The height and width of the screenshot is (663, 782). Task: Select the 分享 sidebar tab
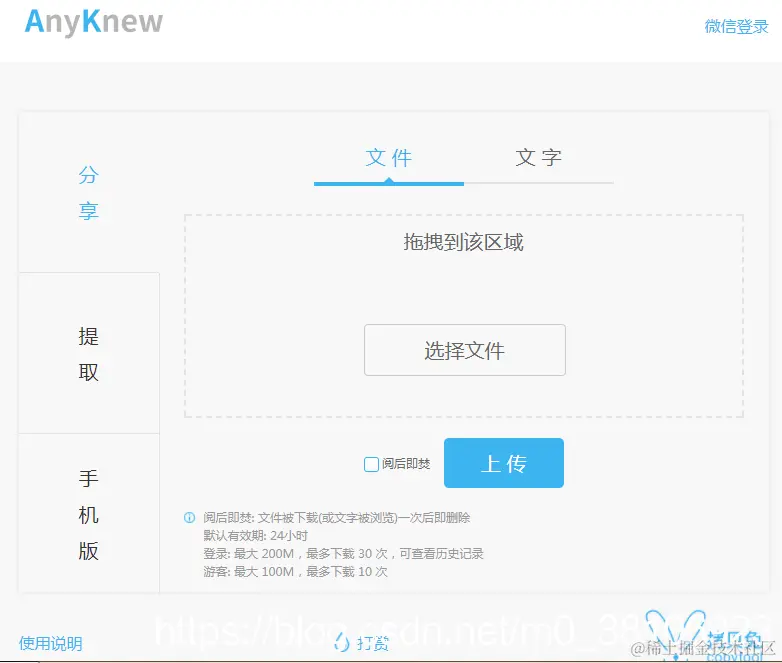click(x=89, y=193)
